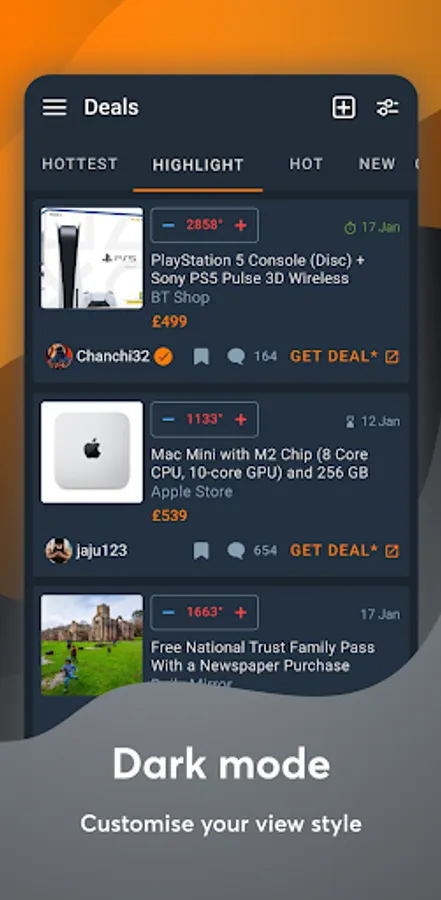Bookmark the Mac Mini deal
Image resolution: width=441 pixels, height=900 pixels.
tap(200, 551)
